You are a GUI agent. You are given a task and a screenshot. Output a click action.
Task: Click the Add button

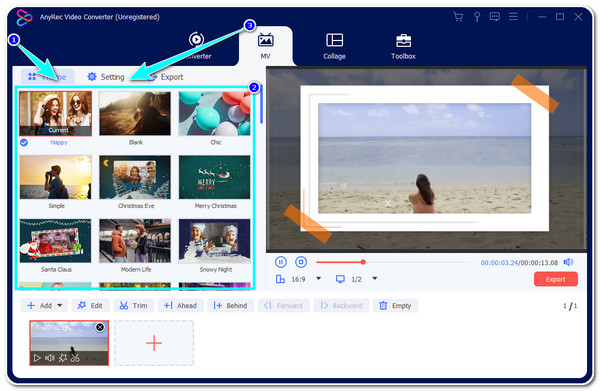[40, 306]
